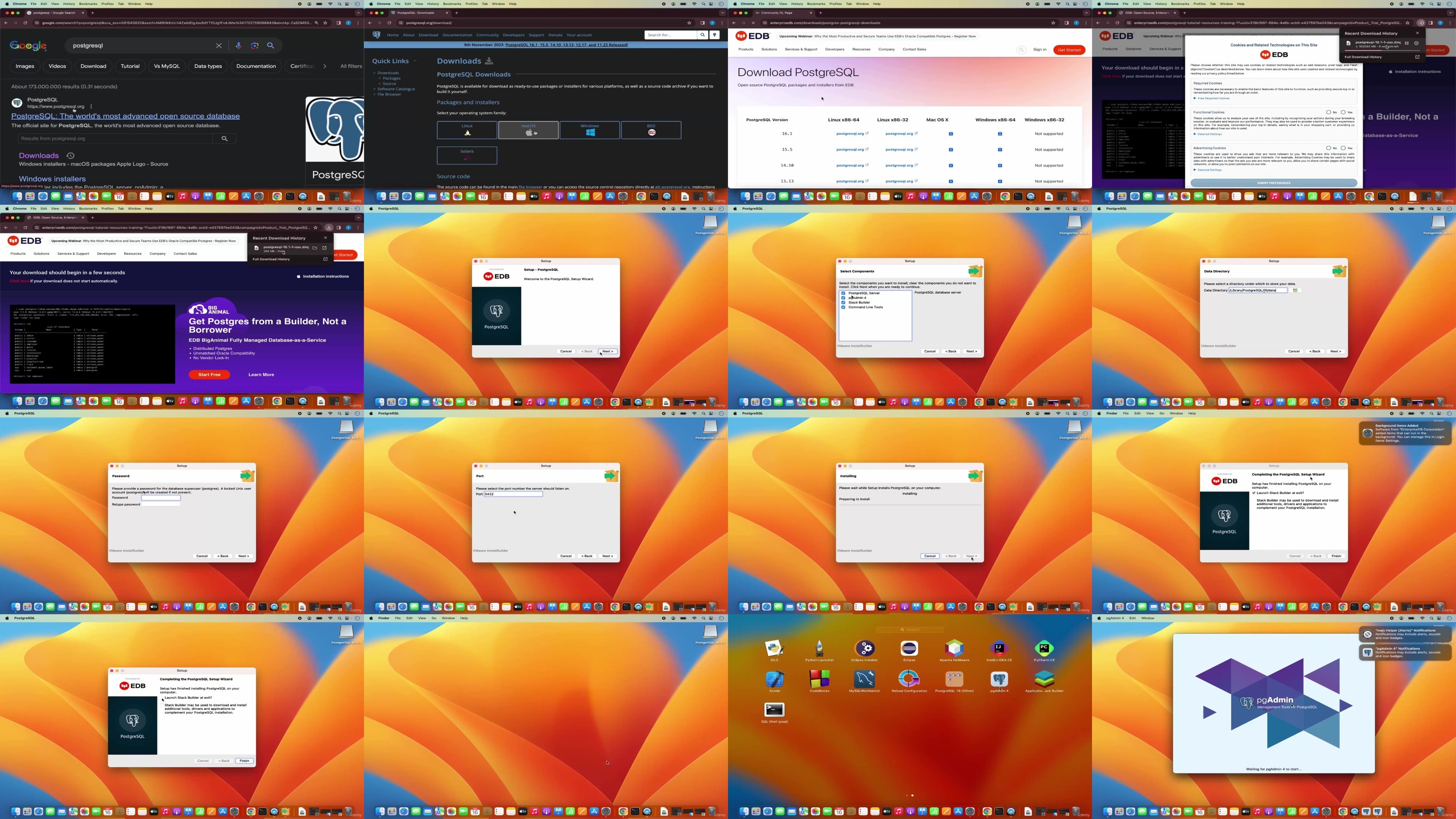Select Yes for Advertising Cookies

1343,148
